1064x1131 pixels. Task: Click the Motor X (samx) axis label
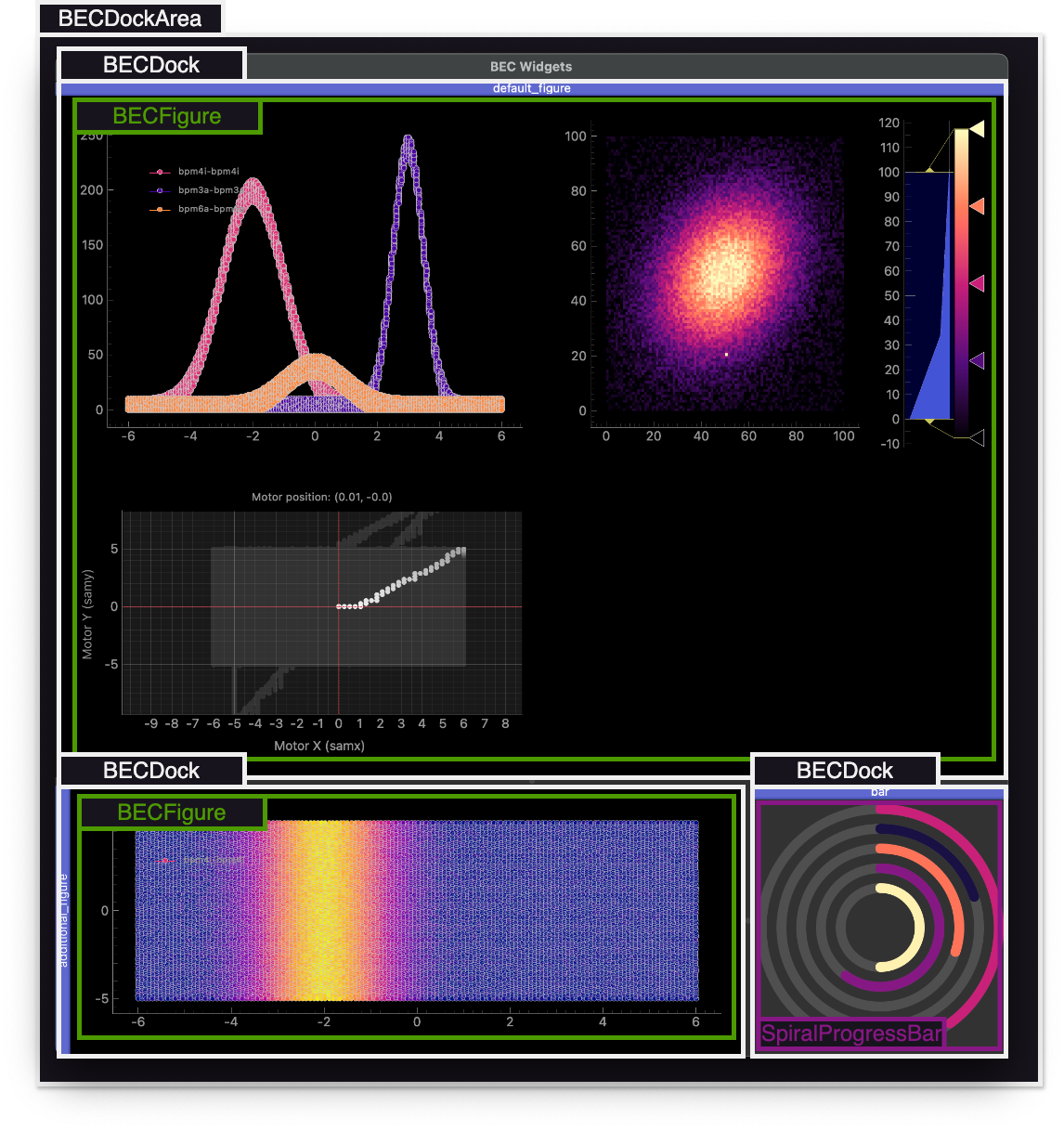(x=319, y=746)
